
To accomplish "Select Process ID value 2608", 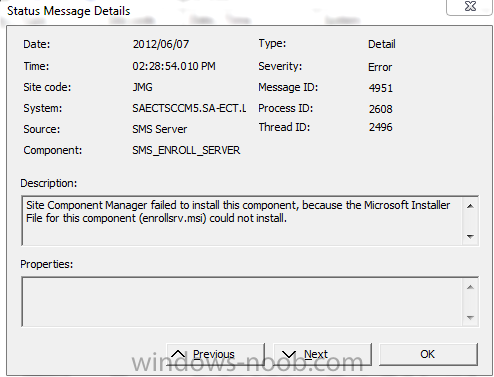I will pos(381,109).
